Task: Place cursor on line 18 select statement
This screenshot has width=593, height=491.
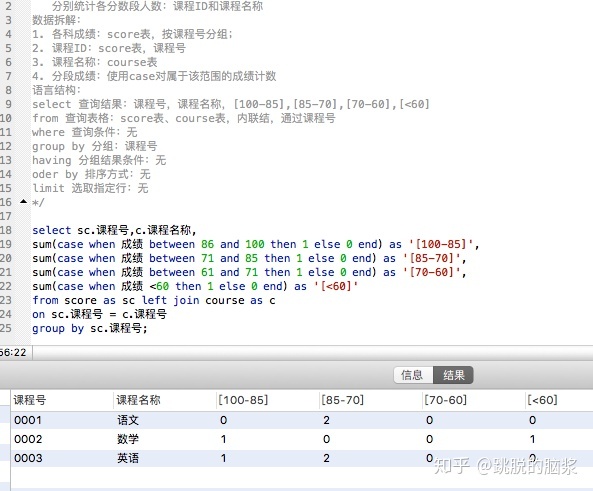Action: 114,230
